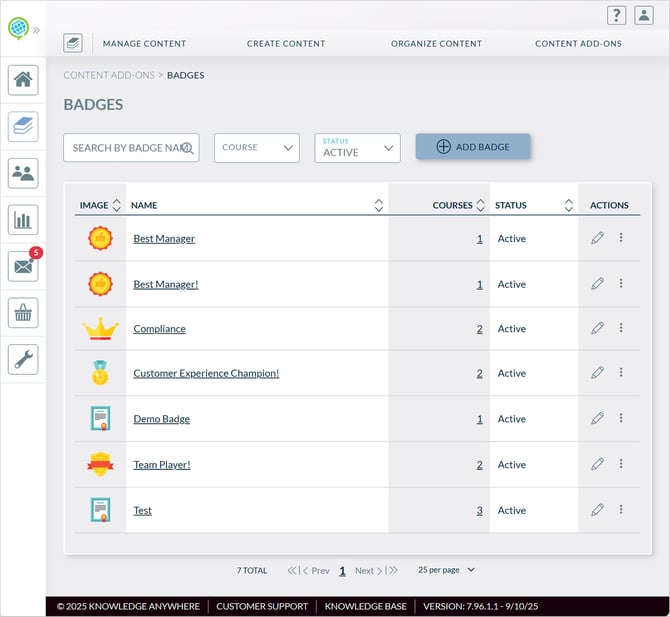Open the Content Add-Ons menu
This screenshot has width=670, height=617.
click(578, 44)
